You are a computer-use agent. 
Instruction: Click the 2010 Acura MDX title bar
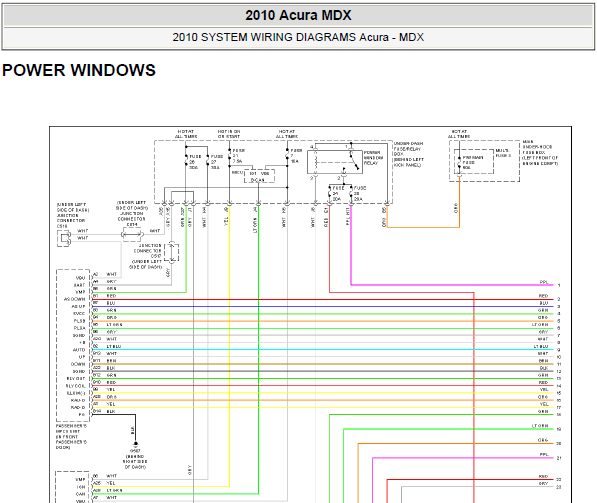point(298,15)
